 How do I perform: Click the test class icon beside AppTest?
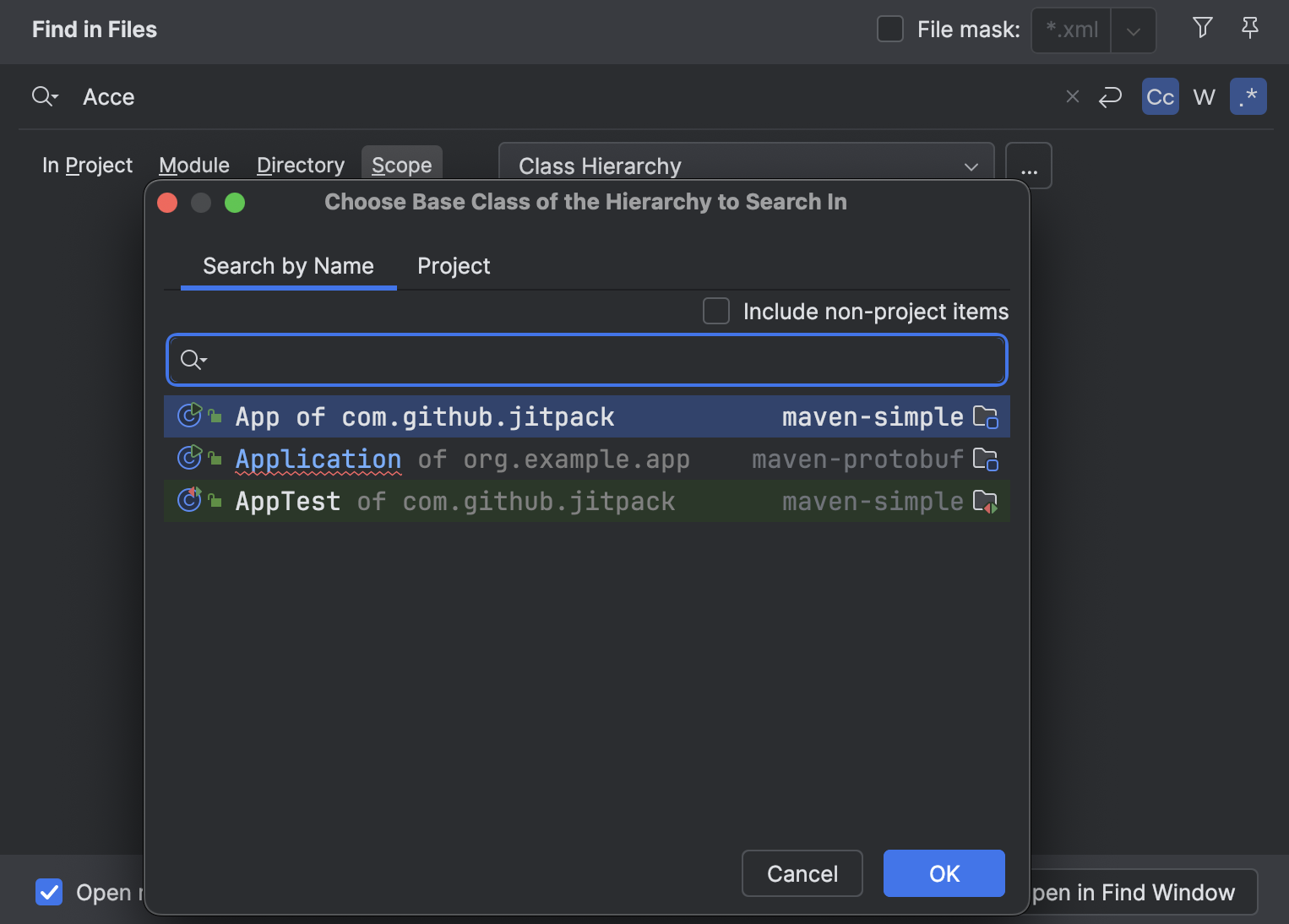click(x=189, y=500)
